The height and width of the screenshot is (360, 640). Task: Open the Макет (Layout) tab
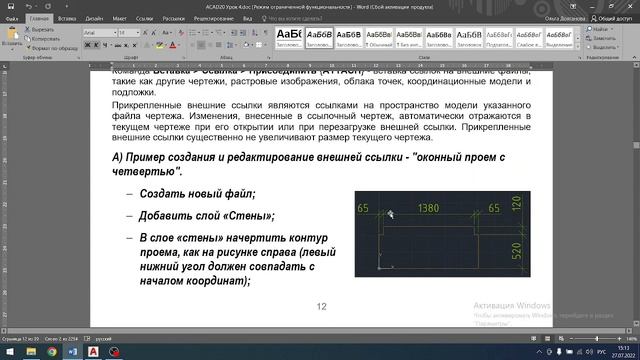tap(120, 18)
